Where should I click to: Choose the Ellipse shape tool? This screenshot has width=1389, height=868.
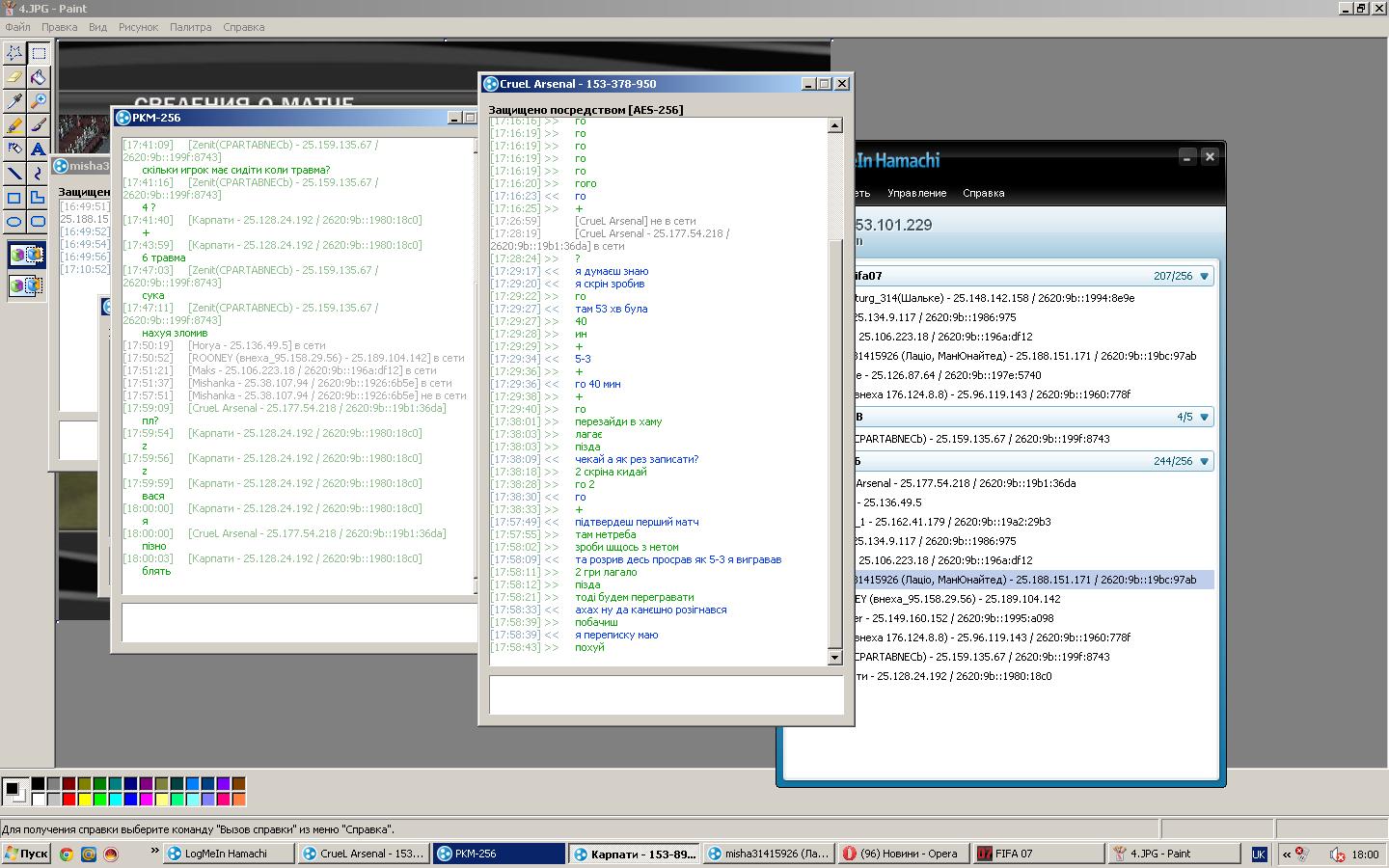(14, 222)
